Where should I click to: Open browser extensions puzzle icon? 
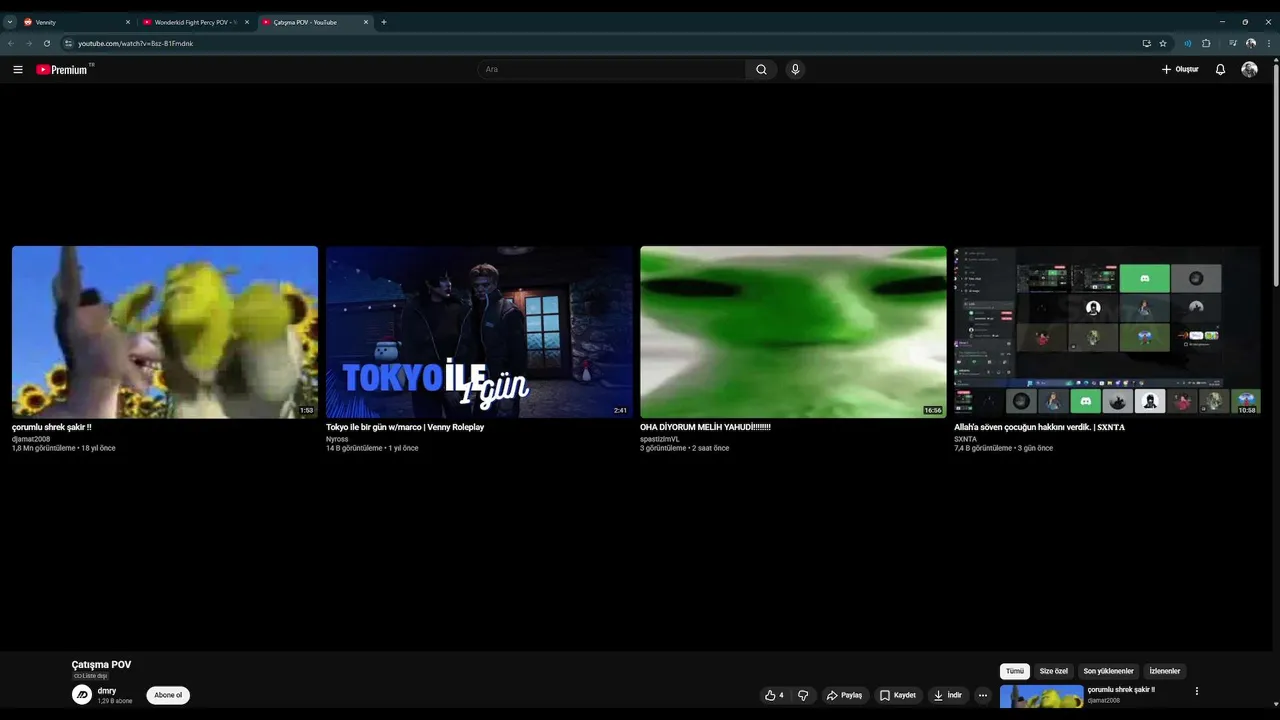[1206, 44]
